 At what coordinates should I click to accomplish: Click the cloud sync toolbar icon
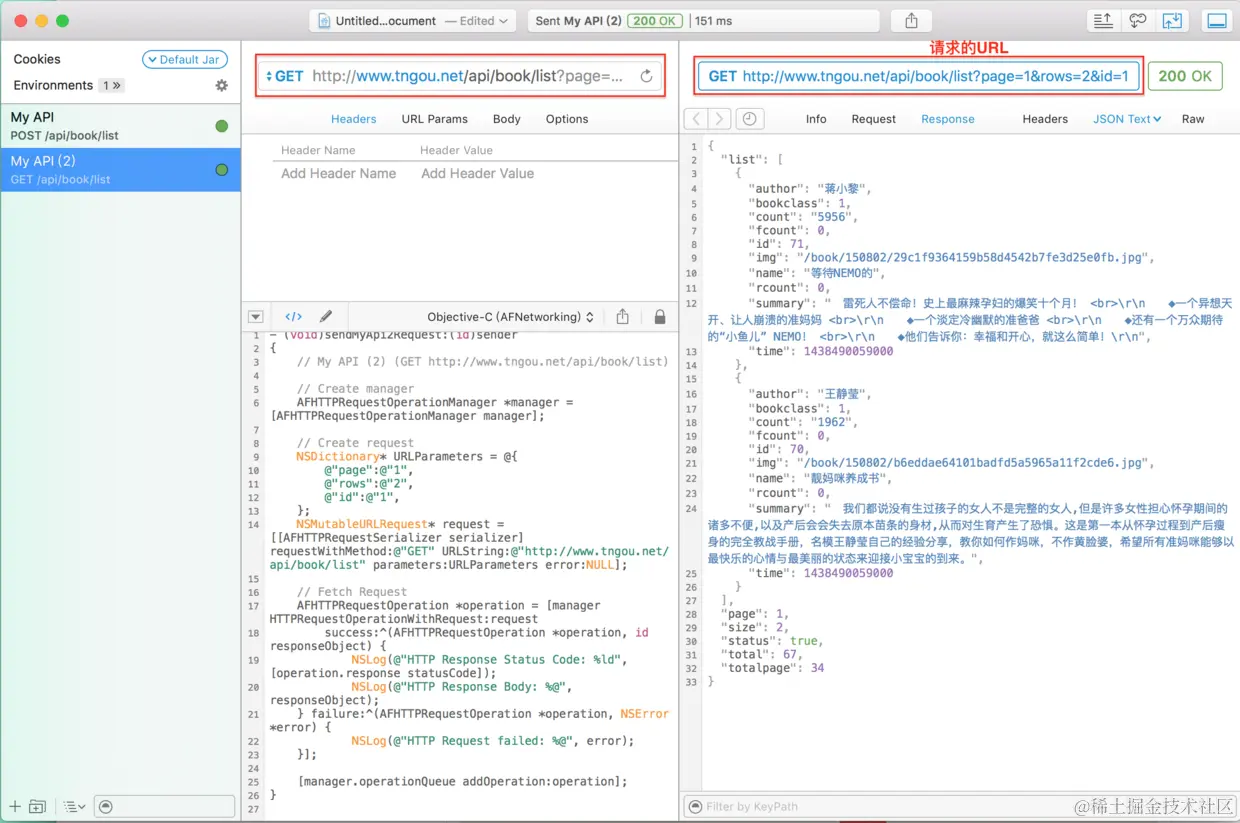pyautogui.click(x=1138, y=20)
